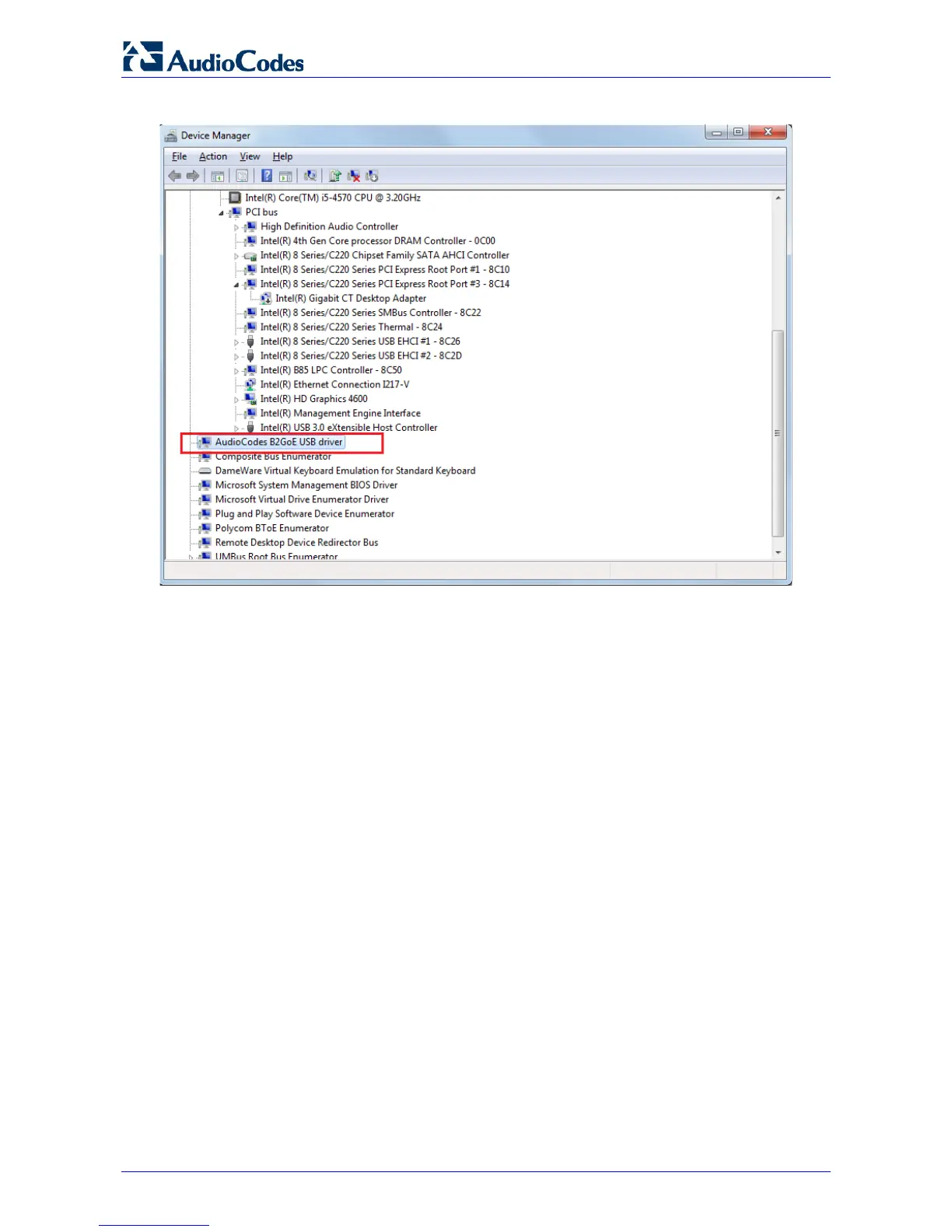Expand the High Definition Audio Controller node

click(x=236, y=227)
